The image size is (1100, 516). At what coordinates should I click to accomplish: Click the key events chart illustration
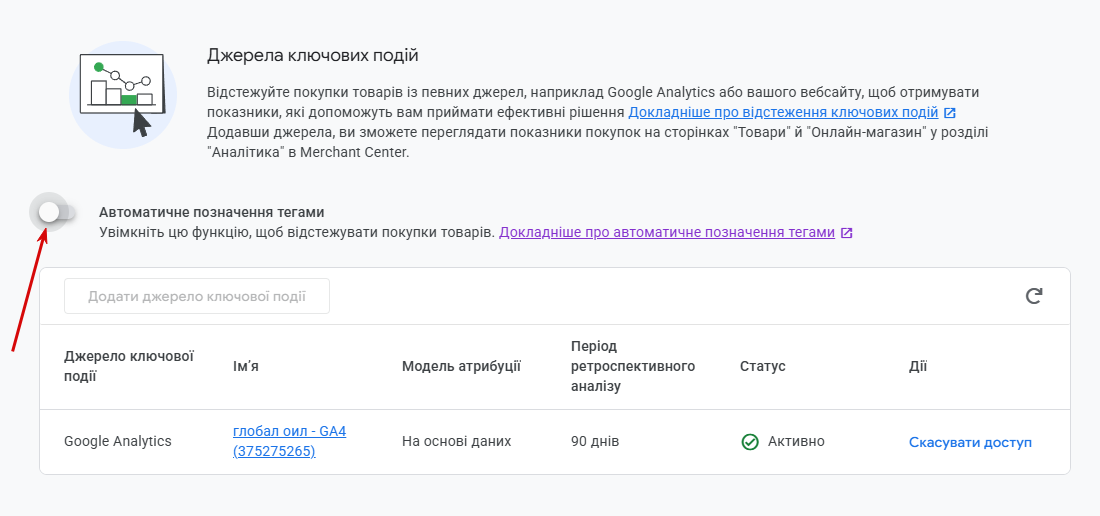click(x=122, y=95)
